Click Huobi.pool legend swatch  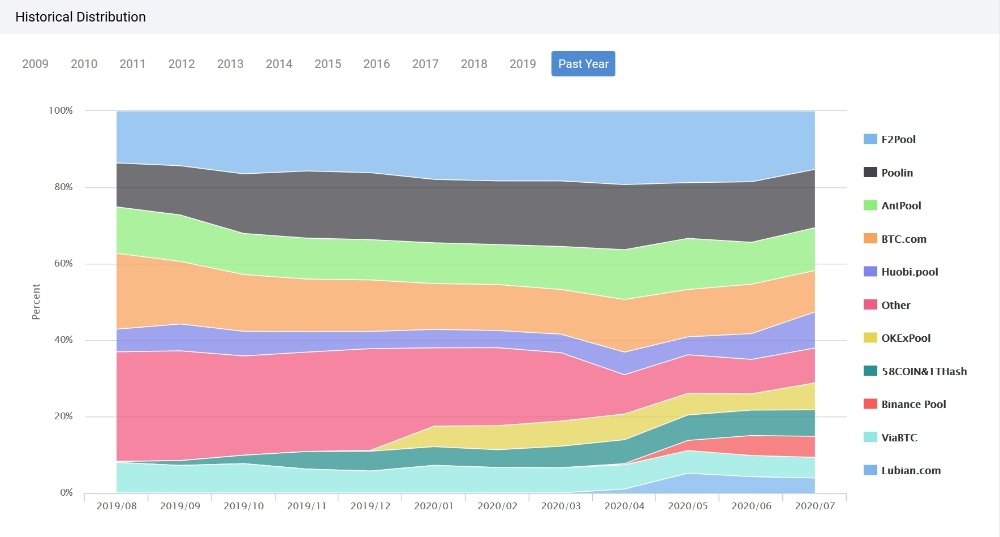pos(870,272)
